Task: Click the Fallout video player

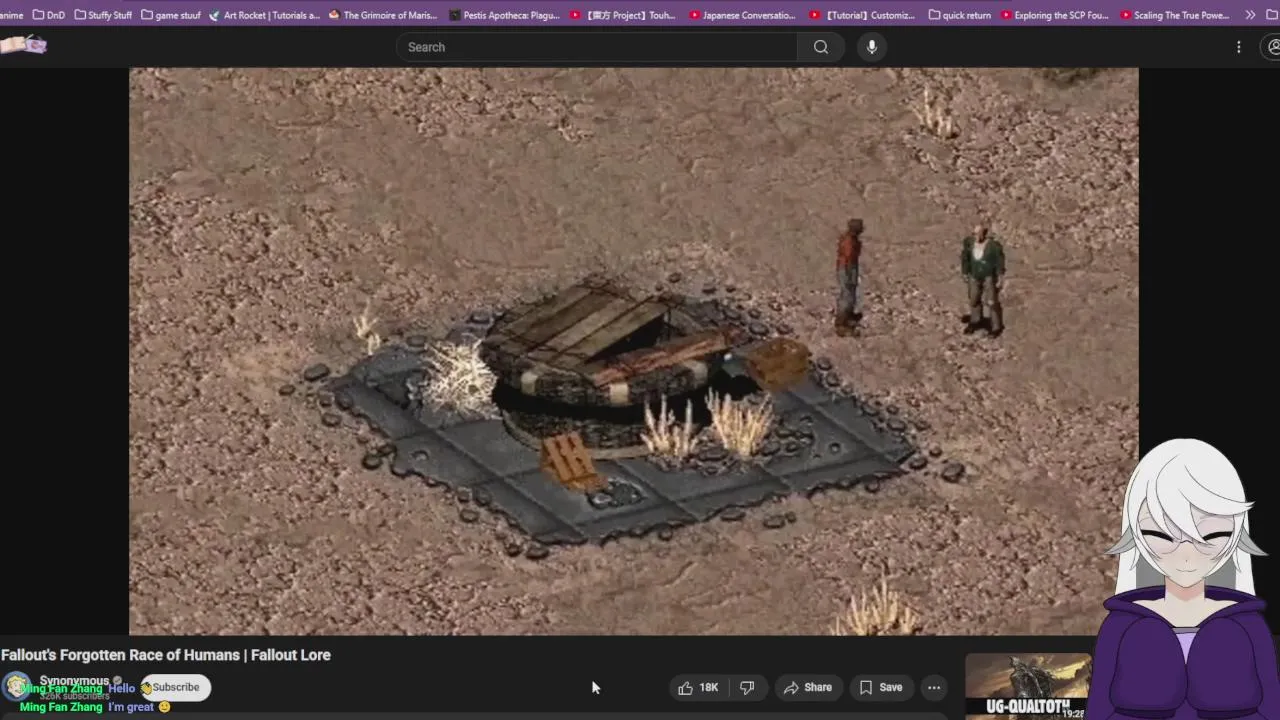Action: (633, 351)
